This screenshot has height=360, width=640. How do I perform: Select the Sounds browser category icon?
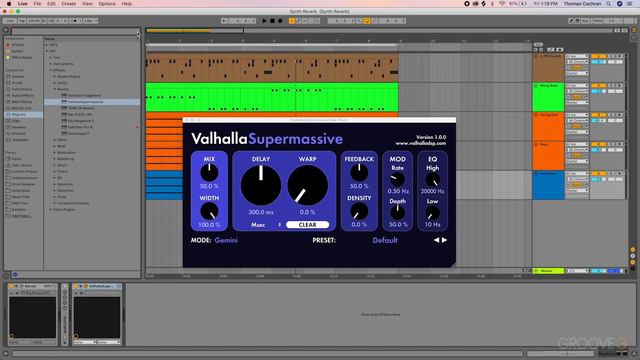(x=8, y=76)
